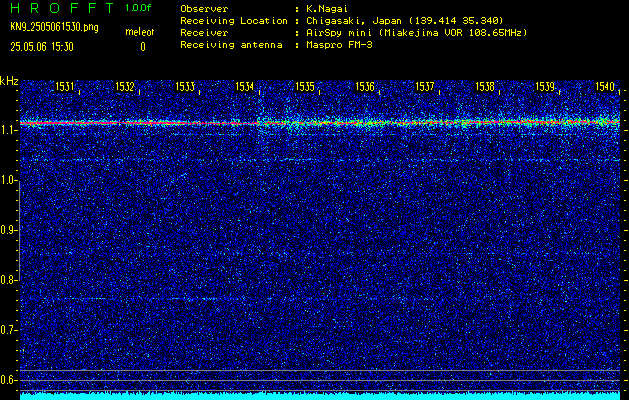Image resolution: width=629 pixels, height=400 pixels.
Task: Click the 0.8 kHz axis label
Action: (x=8, y=280)
